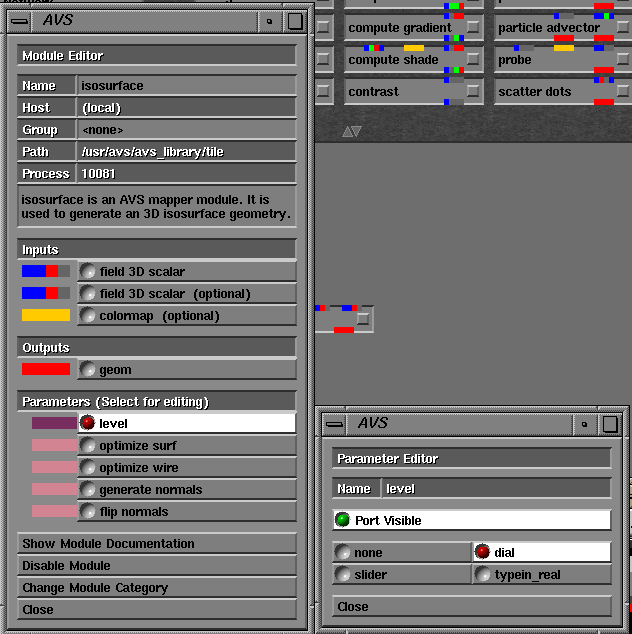The image size is (632, 634).
Task: Click the yellow colormap input swatch
Action: coord(46,315)
